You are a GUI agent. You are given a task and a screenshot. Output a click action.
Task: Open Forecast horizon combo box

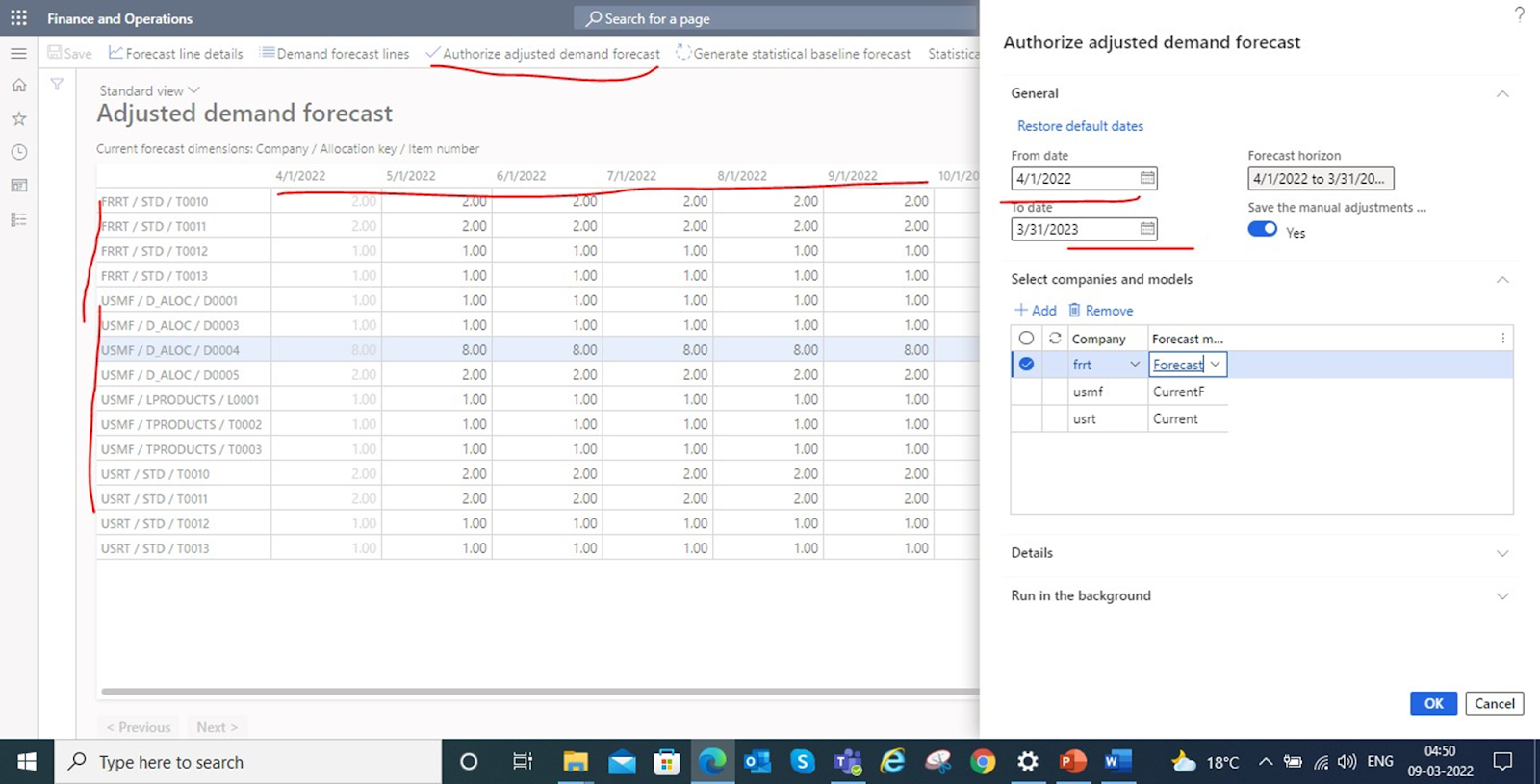pos(1321,178)
